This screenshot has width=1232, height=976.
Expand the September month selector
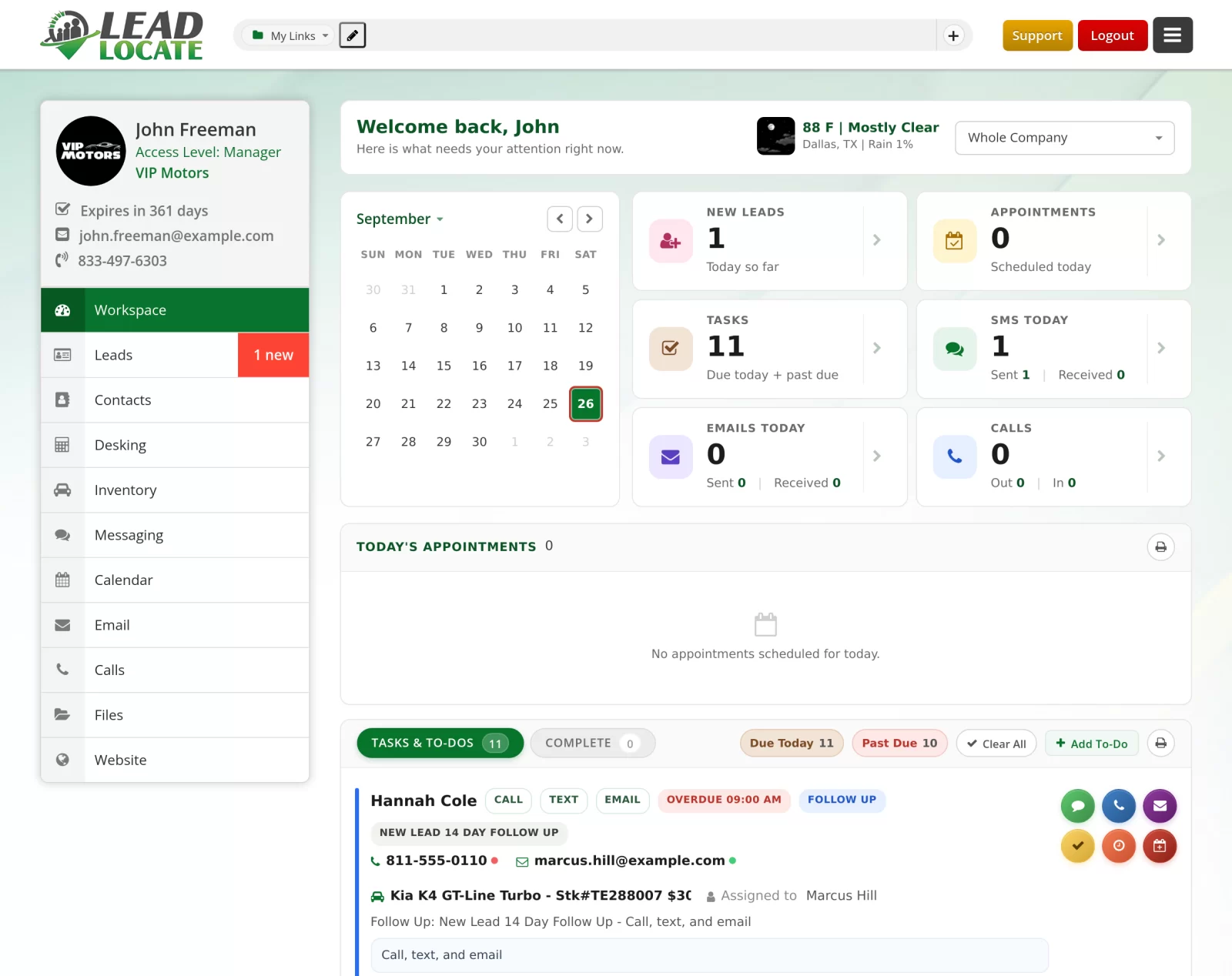(x=400, y=219)
